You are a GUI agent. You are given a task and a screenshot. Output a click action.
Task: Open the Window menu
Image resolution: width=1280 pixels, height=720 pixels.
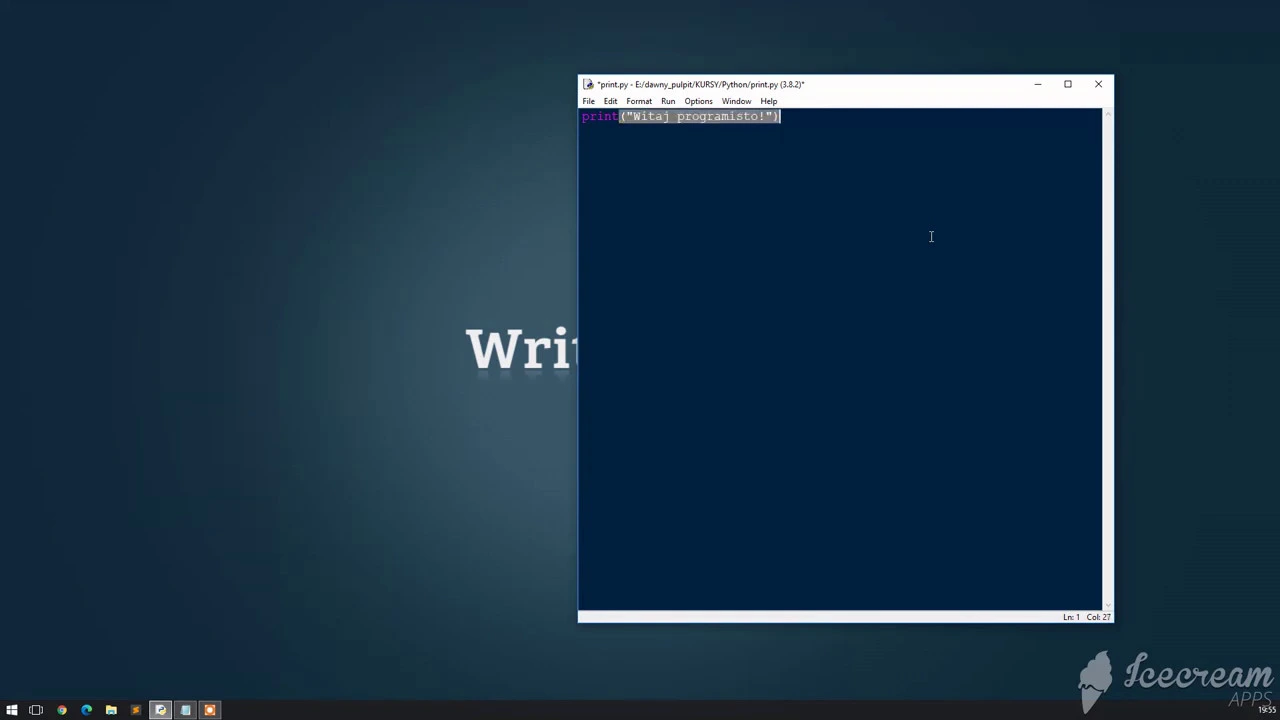tap(736, 101)
